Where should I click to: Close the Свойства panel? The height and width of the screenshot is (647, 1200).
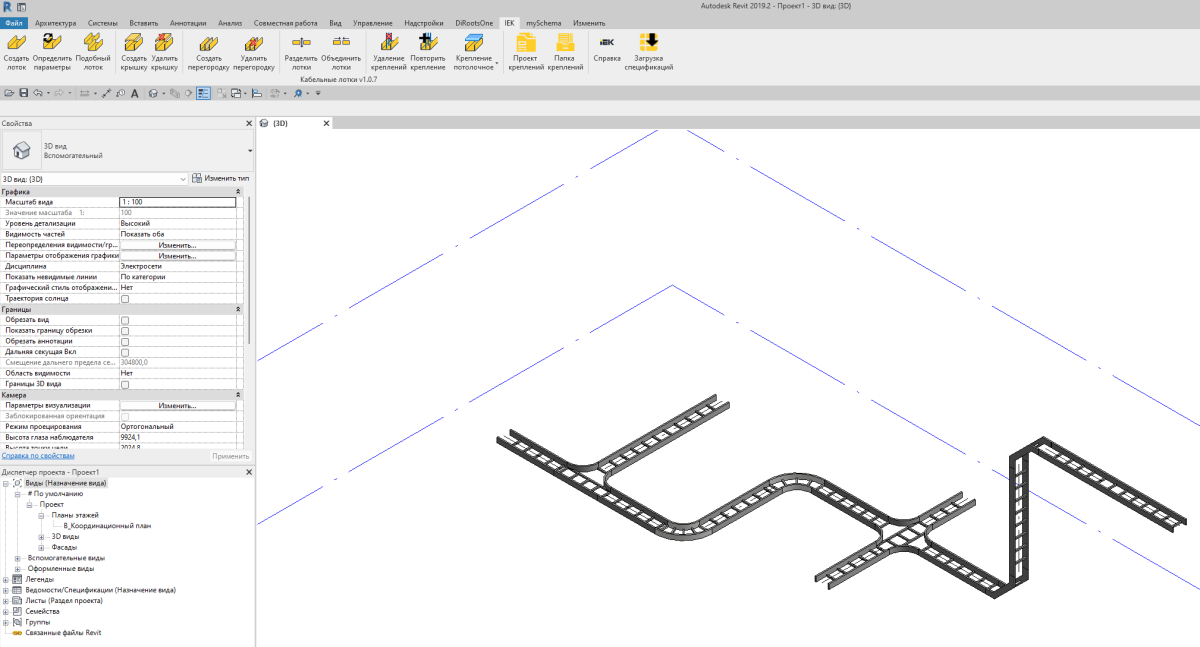tap(249, 123)
